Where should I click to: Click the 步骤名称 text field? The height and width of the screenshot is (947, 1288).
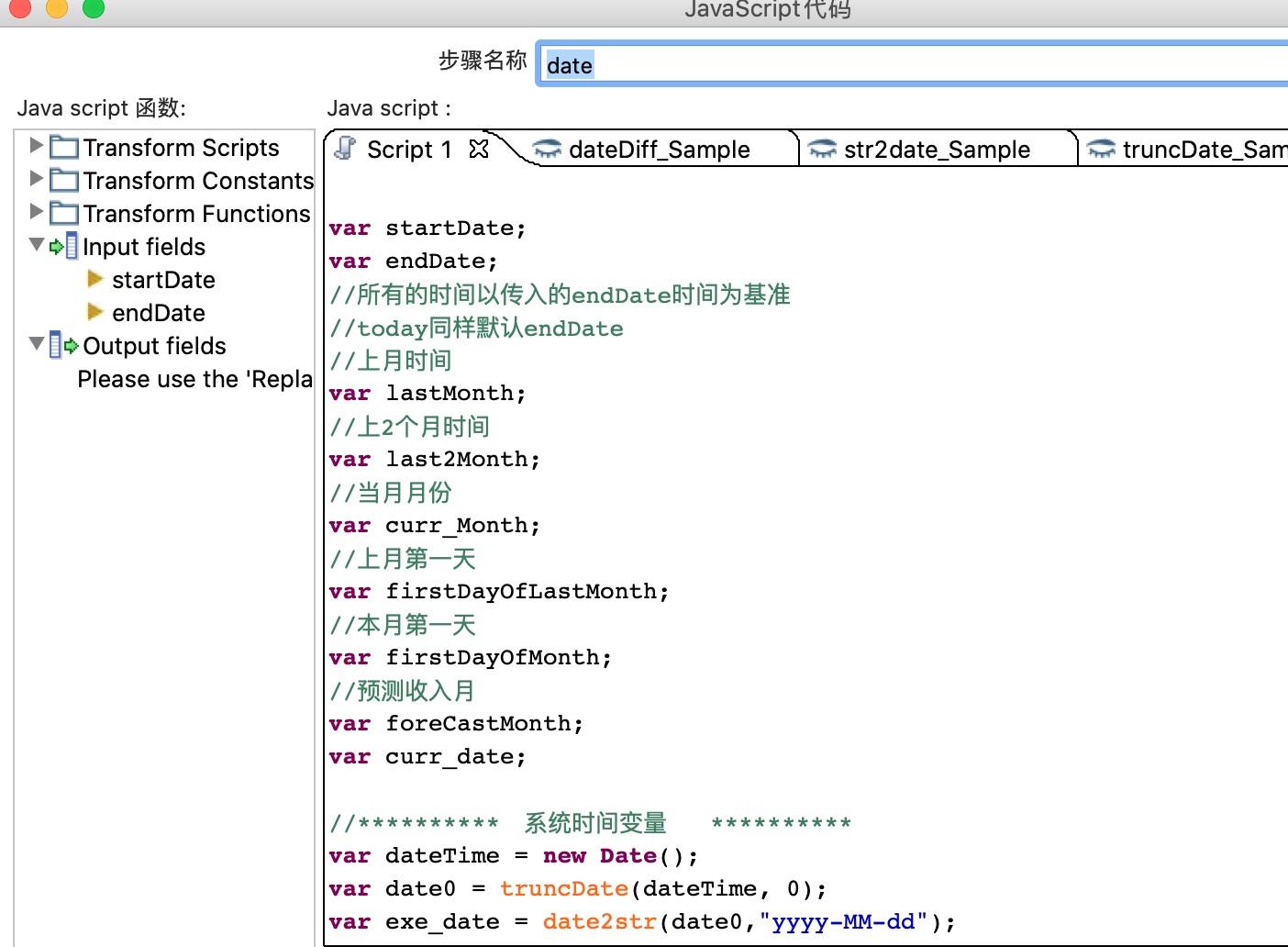click(x=734, y=64)
